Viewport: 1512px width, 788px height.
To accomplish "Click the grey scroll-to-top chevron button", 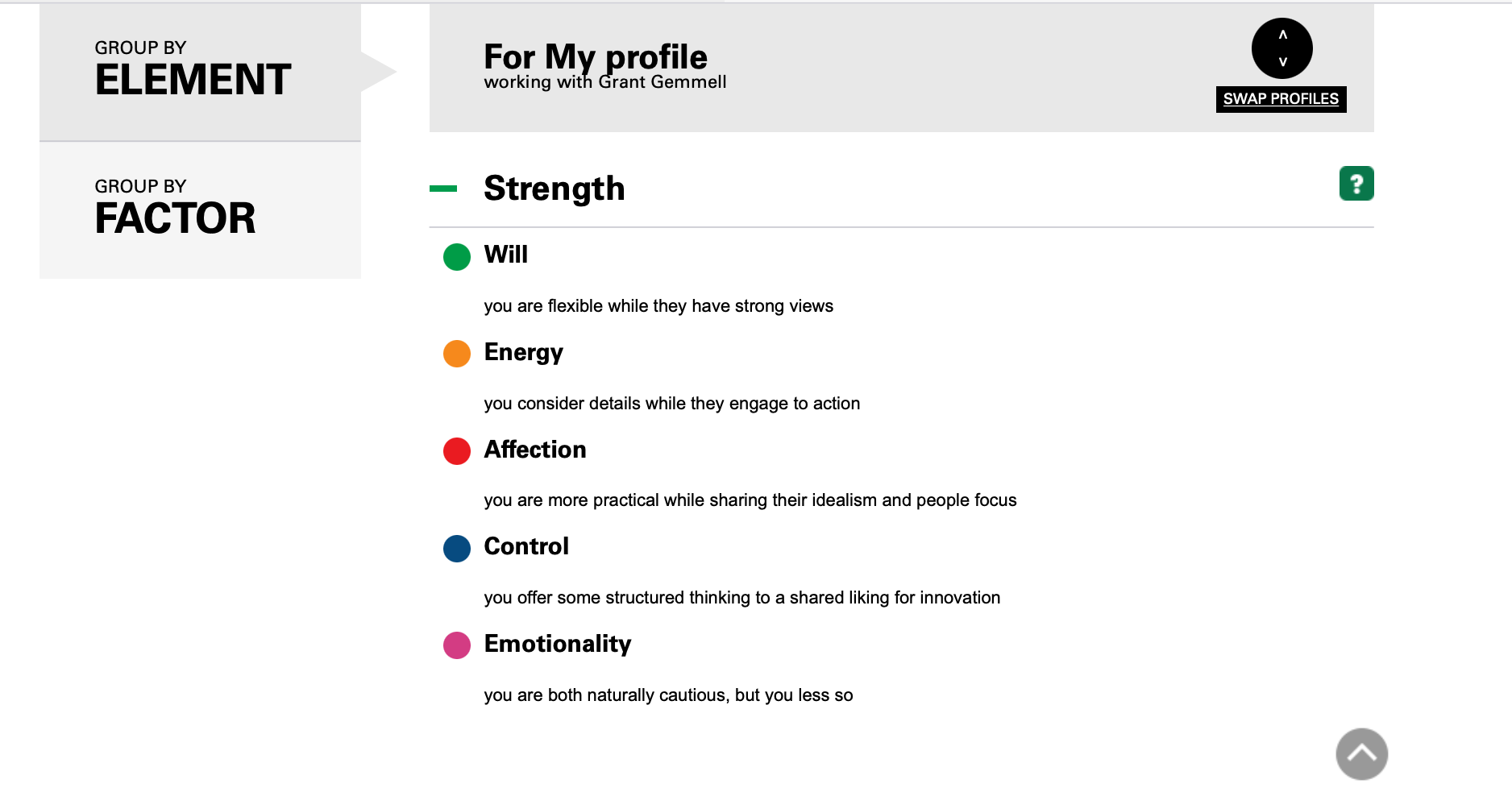I will pos(1361,754).
